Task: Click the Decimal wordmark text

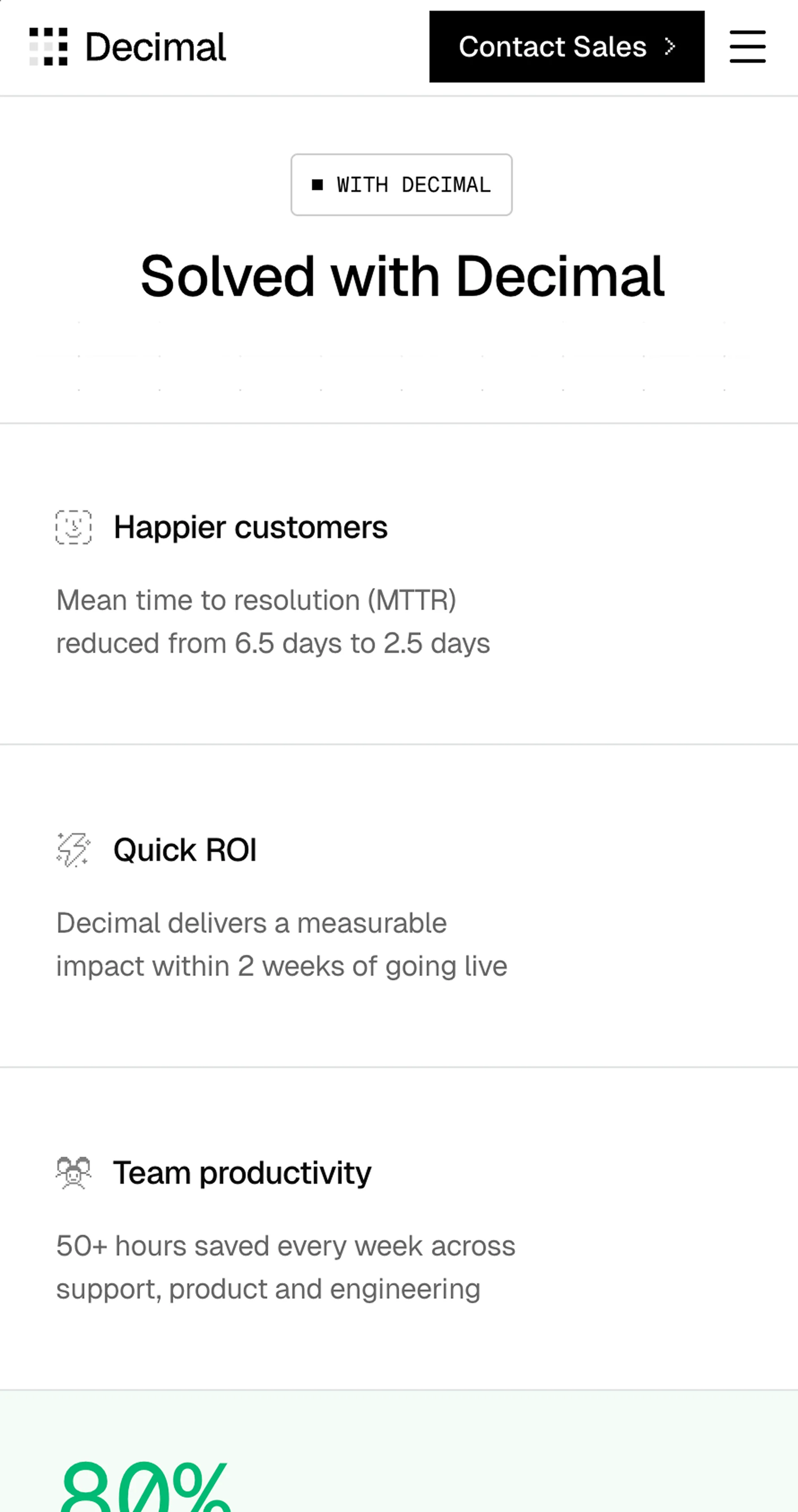Action: pos(156,47)
